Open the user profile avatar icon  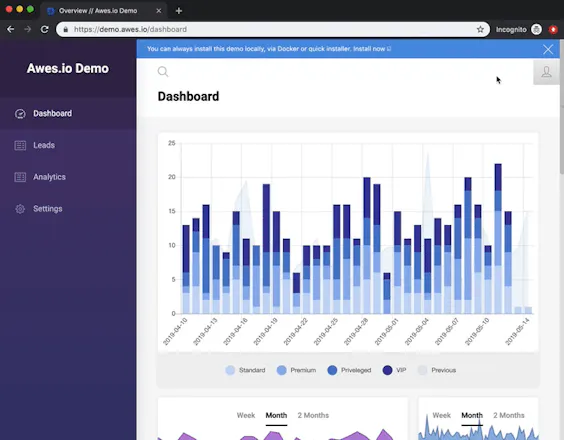(x=546, y=72)
